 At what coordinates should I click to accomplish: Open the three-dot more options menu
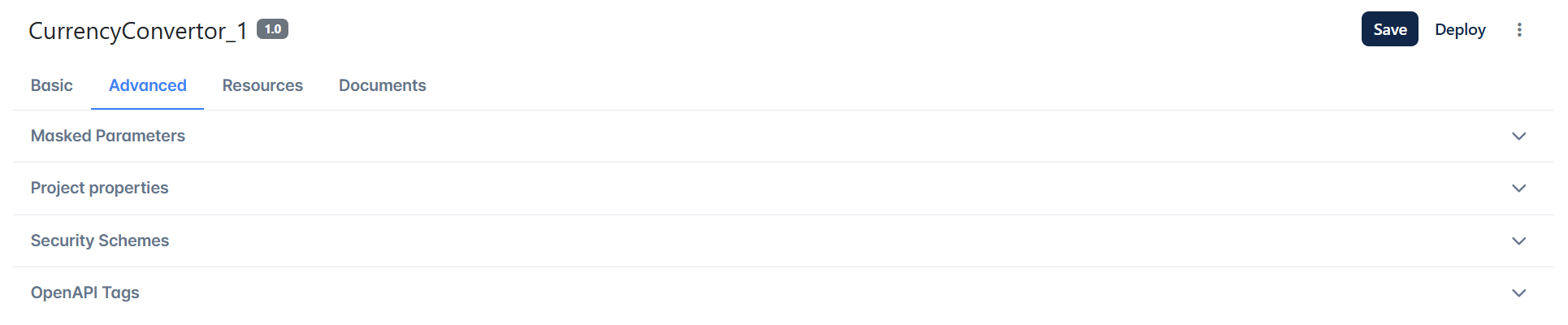[1518, 30]
